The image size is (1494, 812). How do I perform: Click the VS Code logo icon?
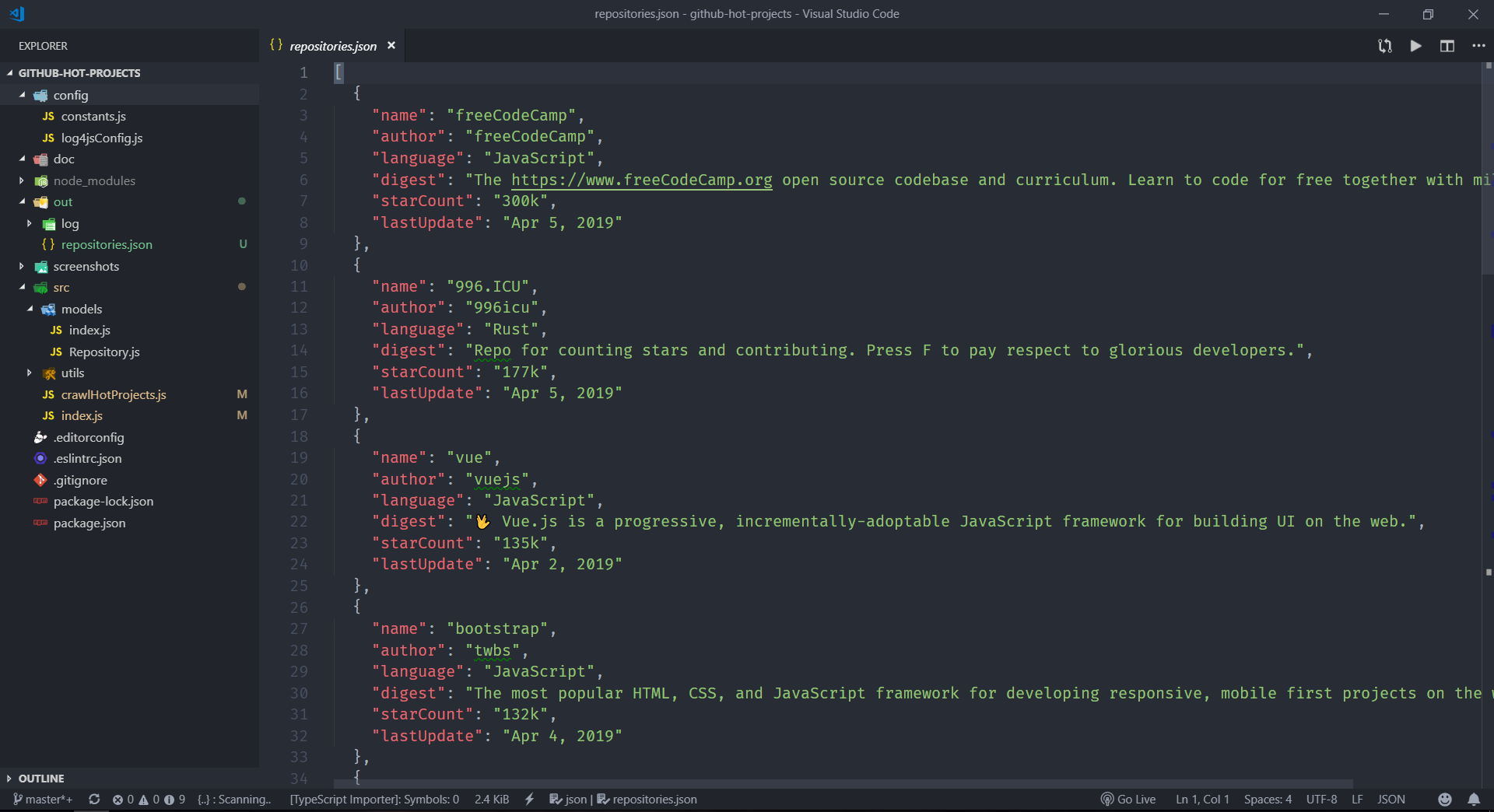click(x=17, y=14)
